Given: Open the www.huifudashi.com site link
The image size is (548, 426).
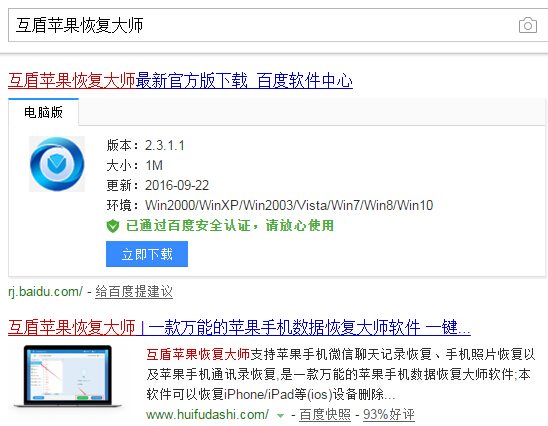Looking at the screenshot, I should (x=208, y=415).
